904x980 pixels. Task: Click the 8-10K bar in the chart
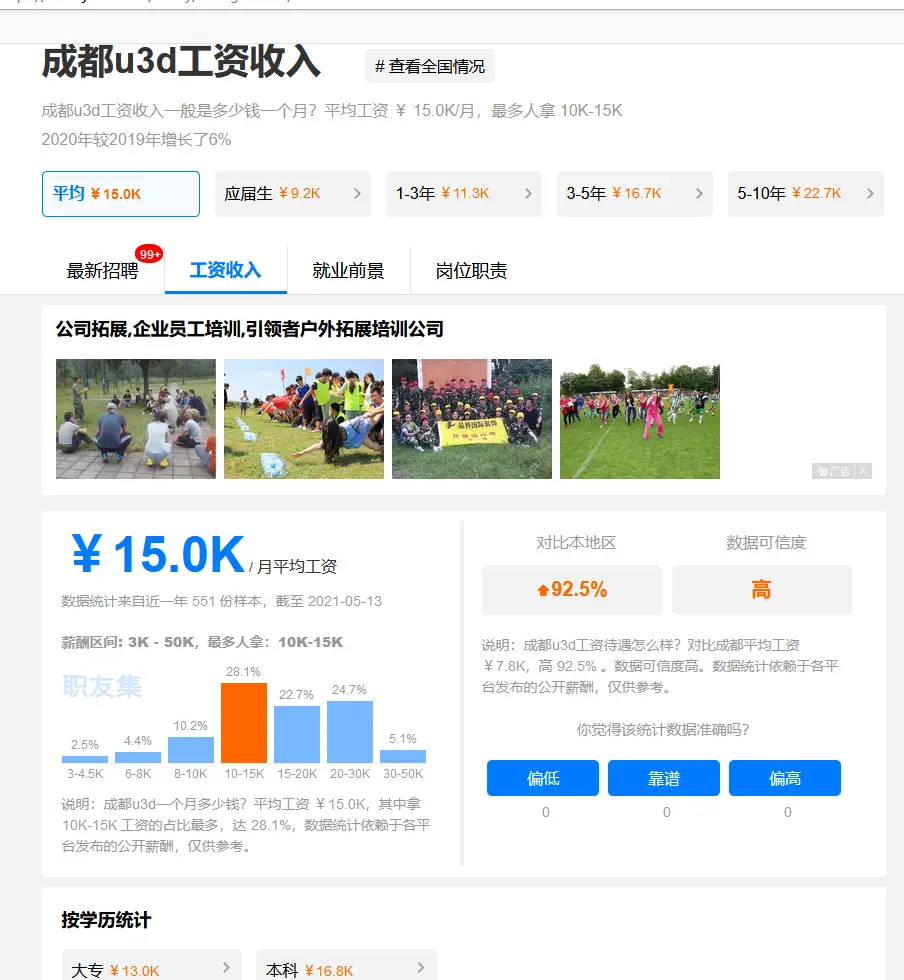(191, 750)
